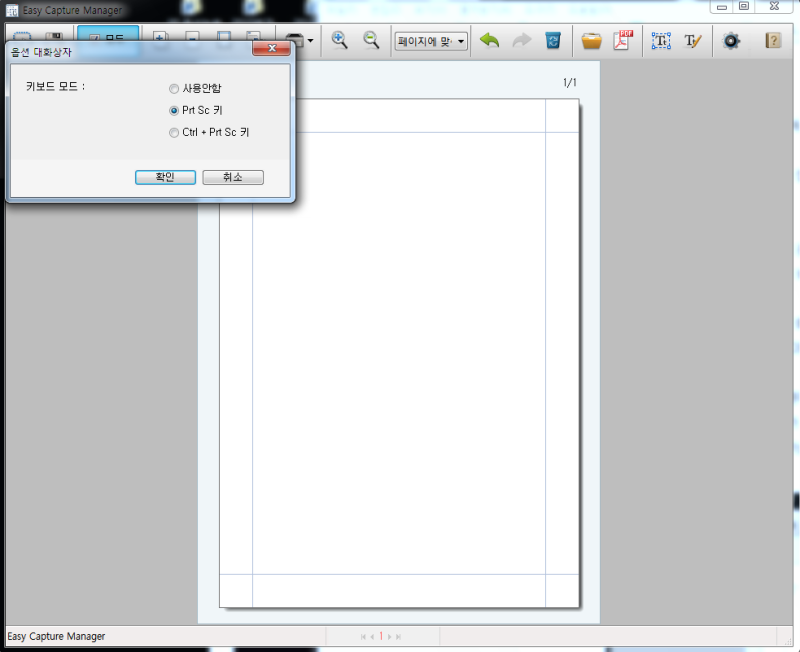Open the folder icon to load an image
The height and width of the screenshot is (652, 800).
click(592, 40)
